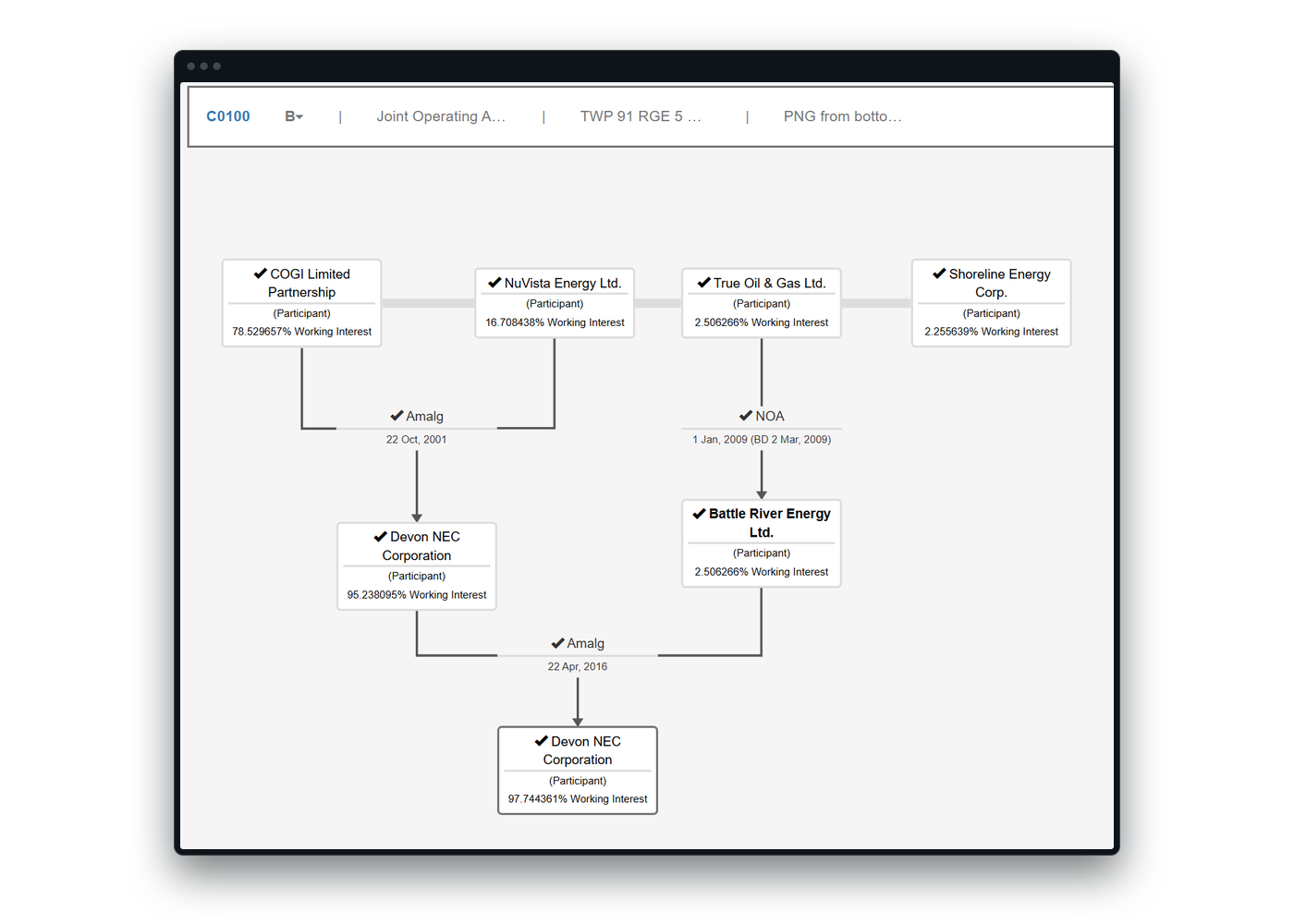
Task: Click 2.255639% Working Interest value
Action: coord(992,332)
